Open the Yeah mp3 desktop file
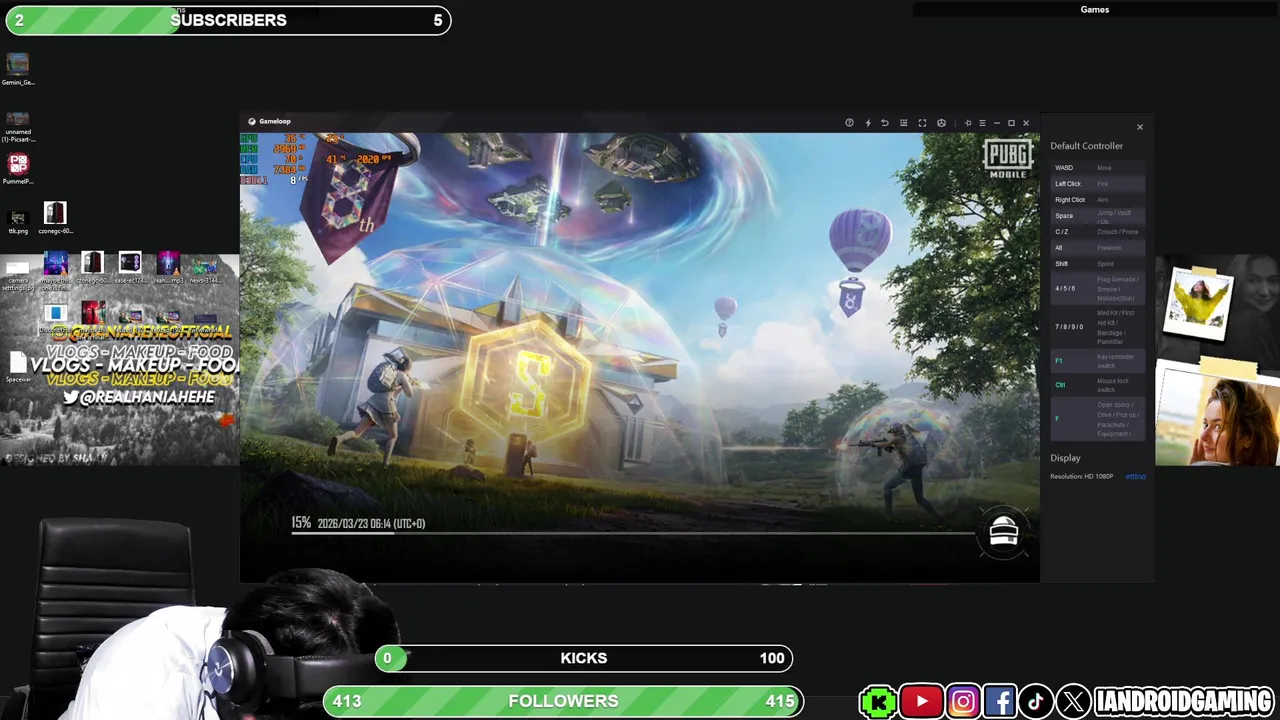The image size is (1280, 720). pyautogui.click(x=168, y=269)
